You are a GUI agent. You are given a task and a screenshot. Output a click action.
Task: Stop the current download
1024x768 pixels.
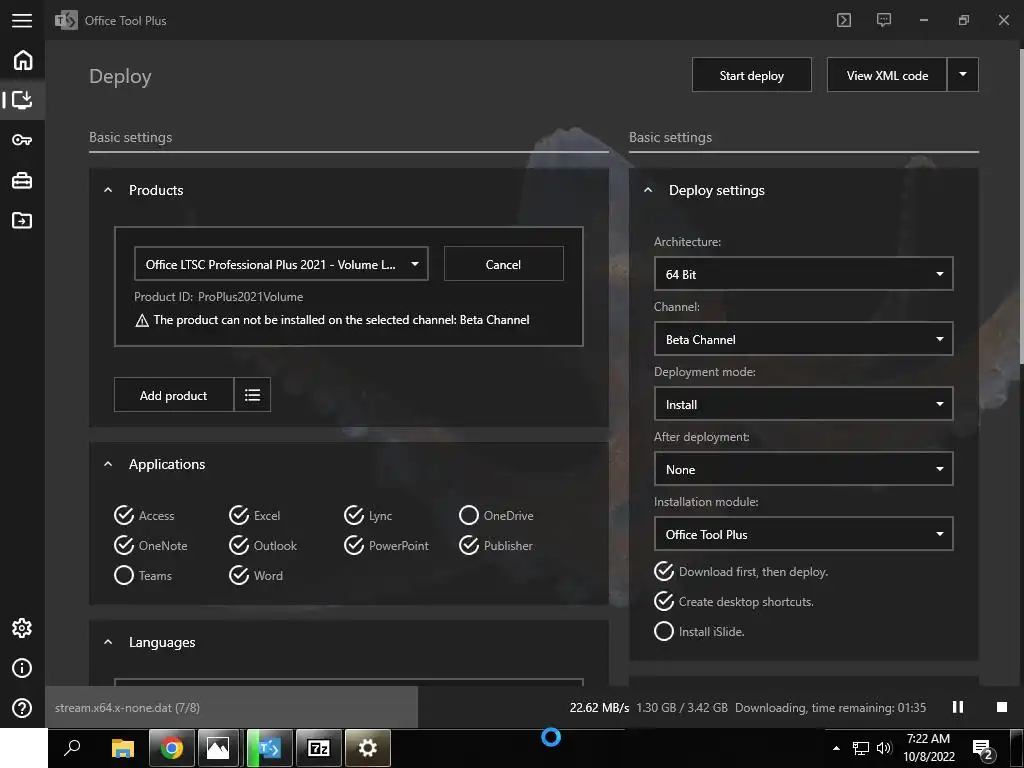pos(1002,707)
